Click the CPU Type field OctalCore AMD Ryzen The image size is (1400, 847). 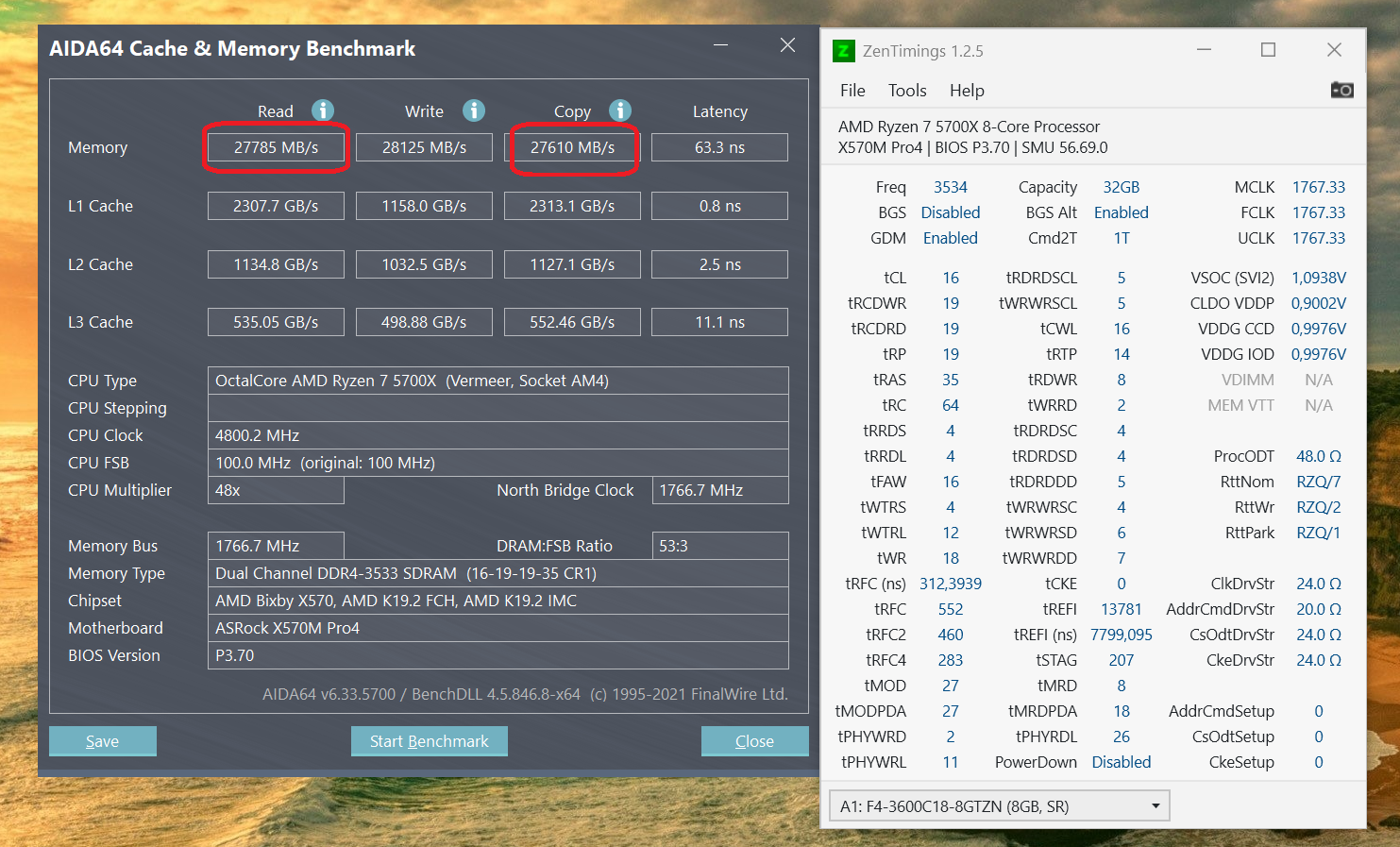click(498, 381)
